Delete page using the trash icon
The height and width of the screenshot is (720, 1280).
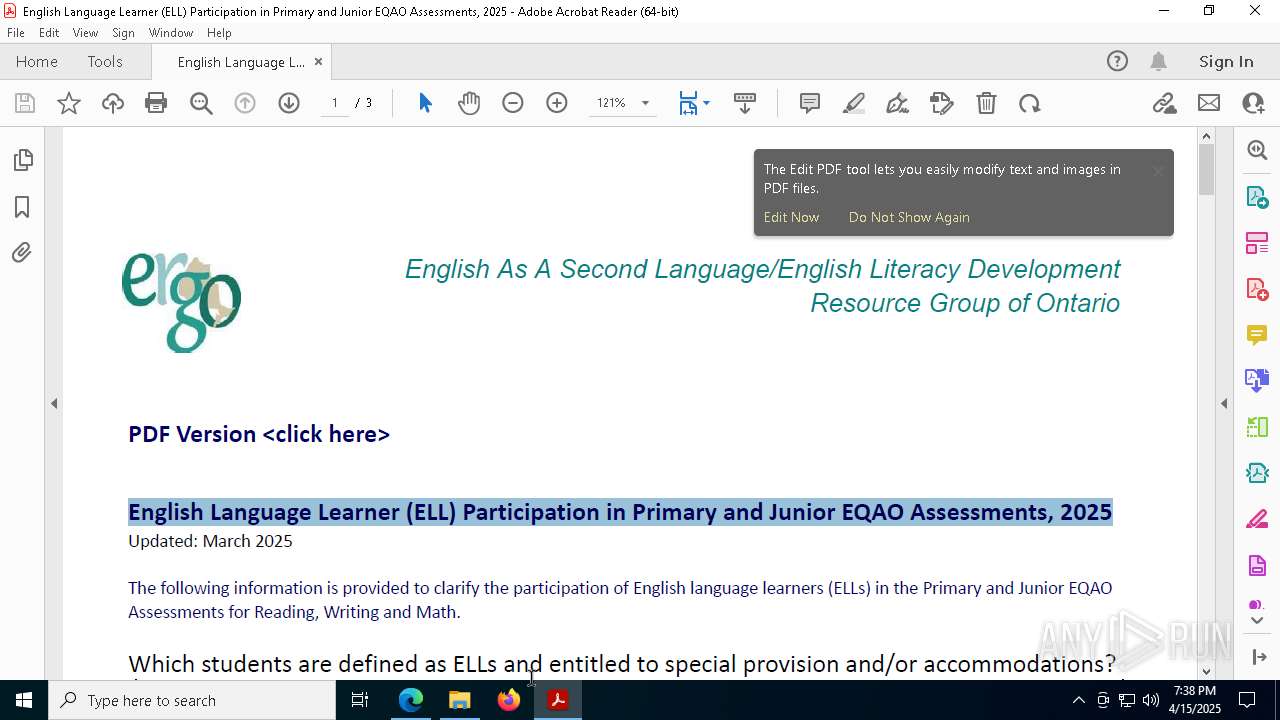pyautogui.click(x=986, y=103)
